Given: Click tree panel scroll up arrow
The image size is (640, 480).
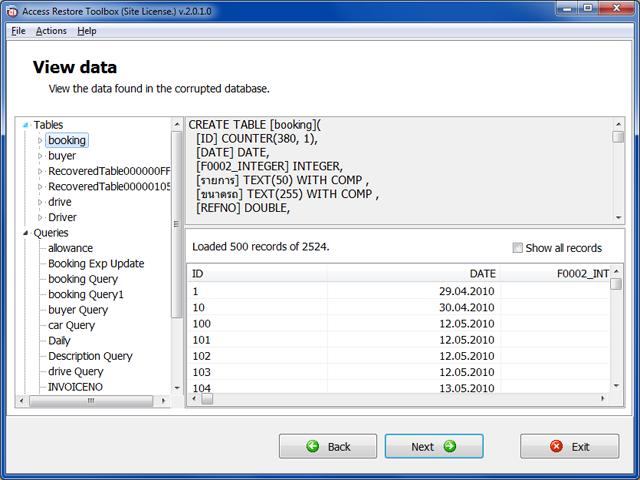Looking at the screenshot, I should click(177, 124).
